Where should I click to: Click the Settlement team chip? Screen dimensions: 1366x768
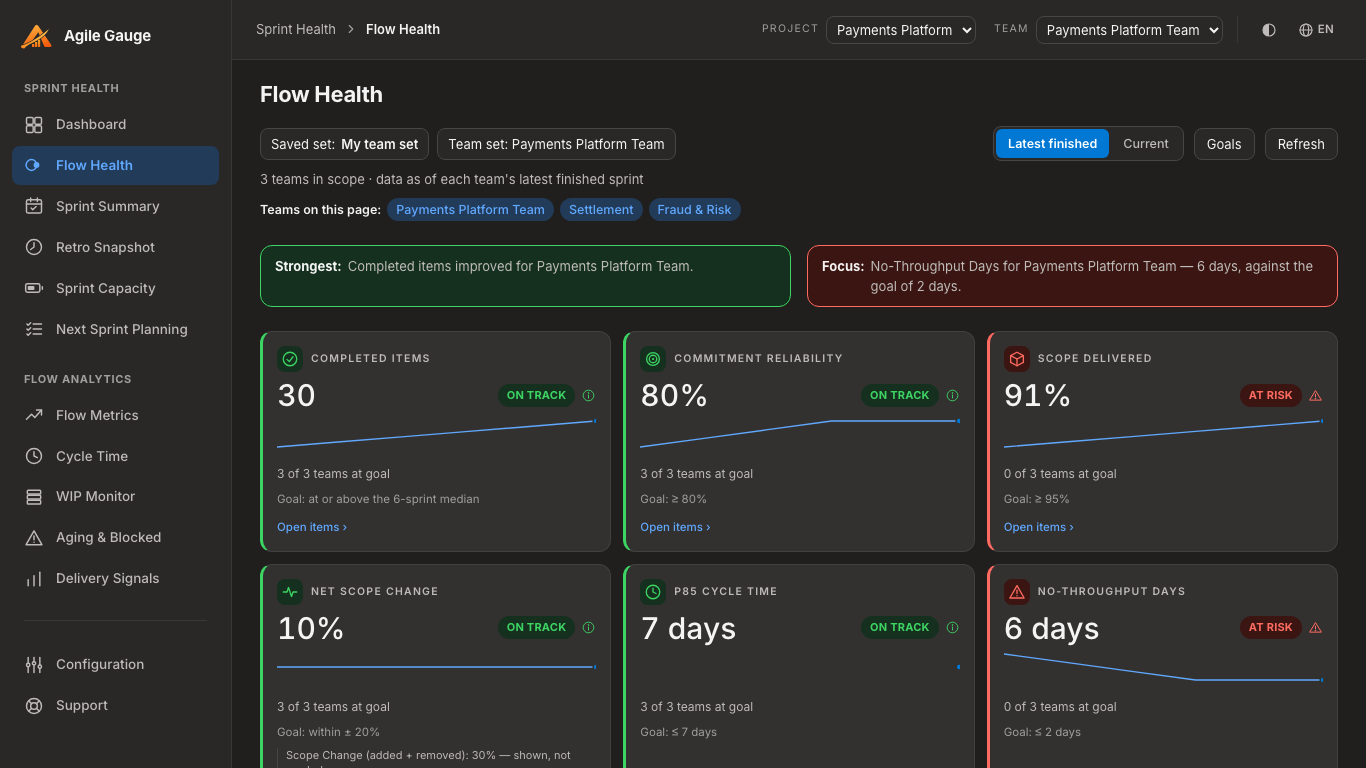pyautogui.click(x=601, y=210)
